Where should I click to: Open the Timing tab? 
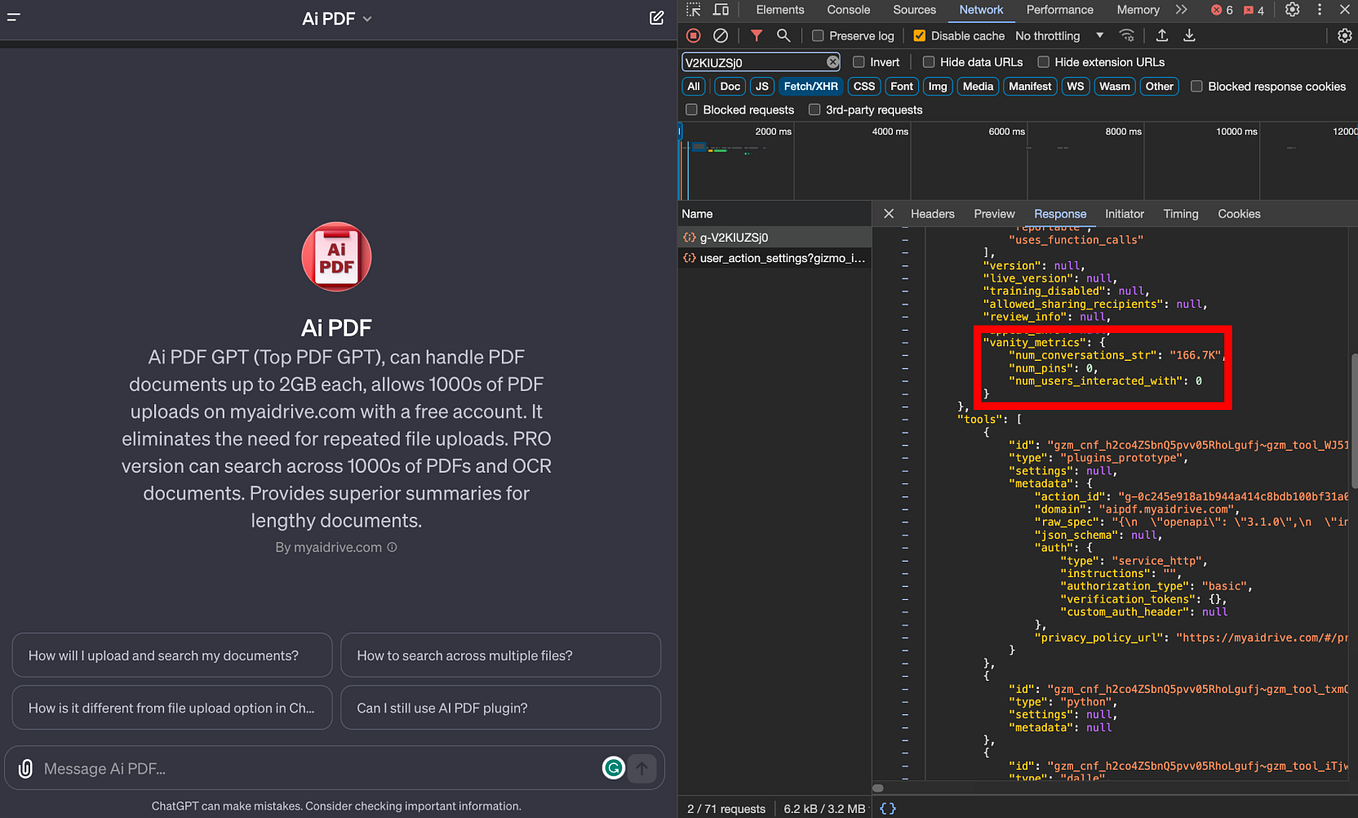[x=1180, y=213]
